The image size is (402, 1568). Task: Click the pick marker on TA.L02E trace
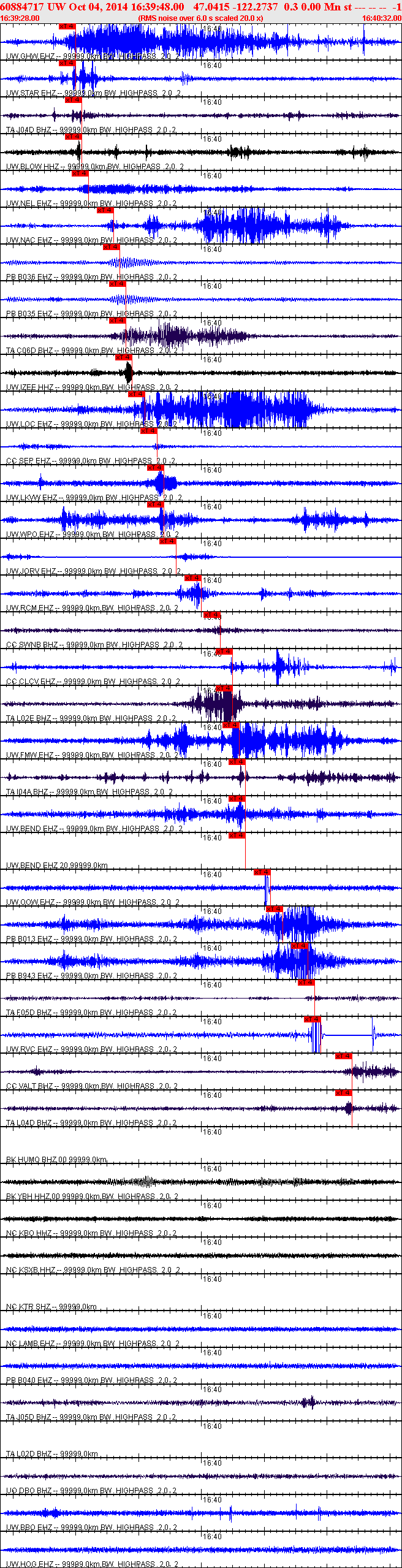[x=224, y=688]
